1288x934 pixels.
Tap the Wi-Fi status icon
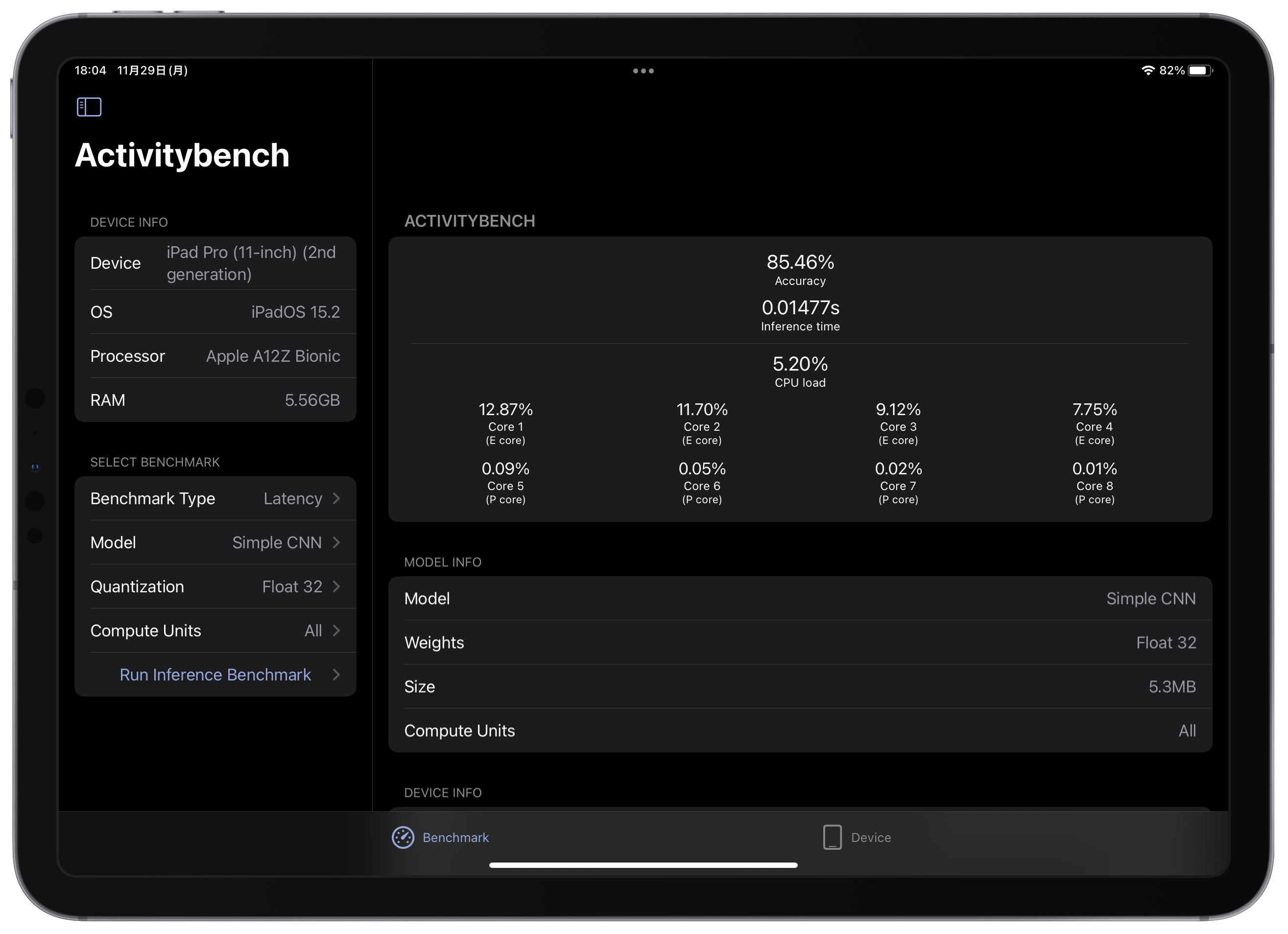[x=1148, y=70]
